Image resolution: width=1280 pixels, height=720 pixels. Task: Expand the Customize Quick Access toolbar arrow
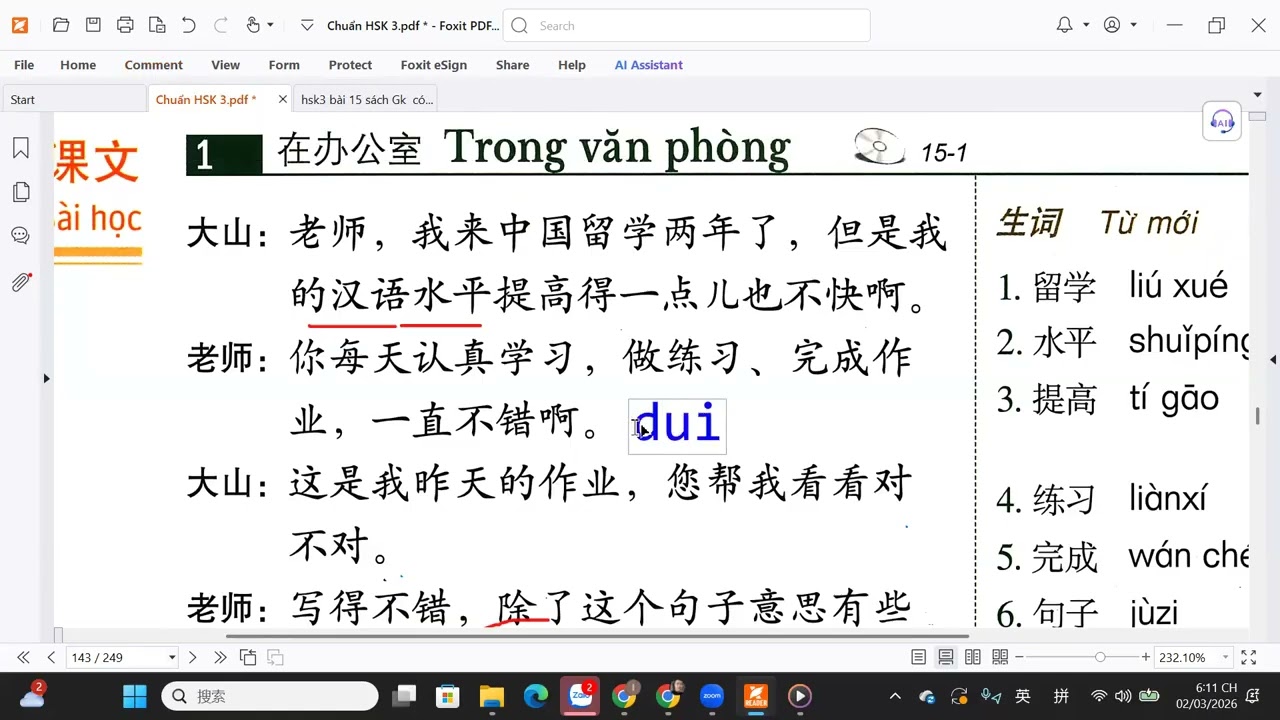306,25
